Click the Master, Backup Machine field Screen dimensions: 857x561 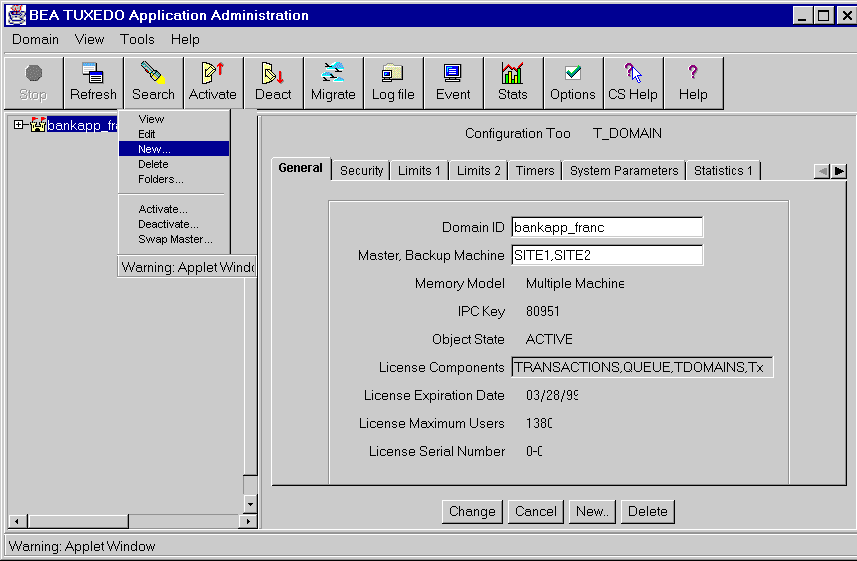(x=607, y=255)
